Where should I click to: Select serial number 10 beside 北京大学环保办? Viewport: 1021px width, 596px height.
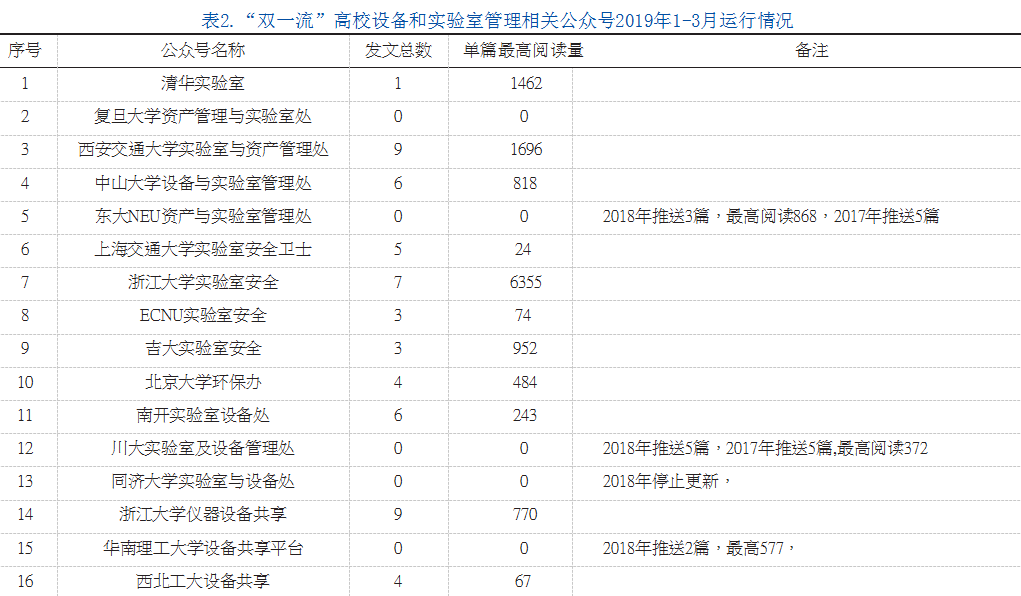click(25, 382)
